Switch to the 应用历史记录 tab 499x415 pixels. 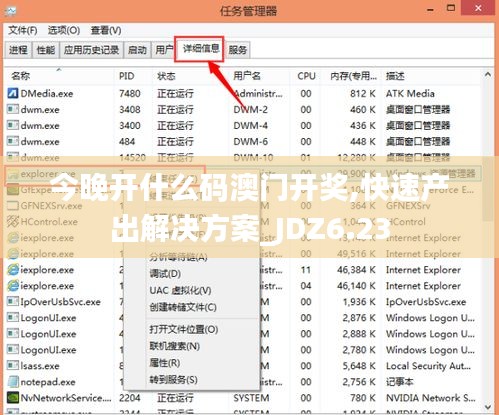pyautogui.click(x=91, y=50)
